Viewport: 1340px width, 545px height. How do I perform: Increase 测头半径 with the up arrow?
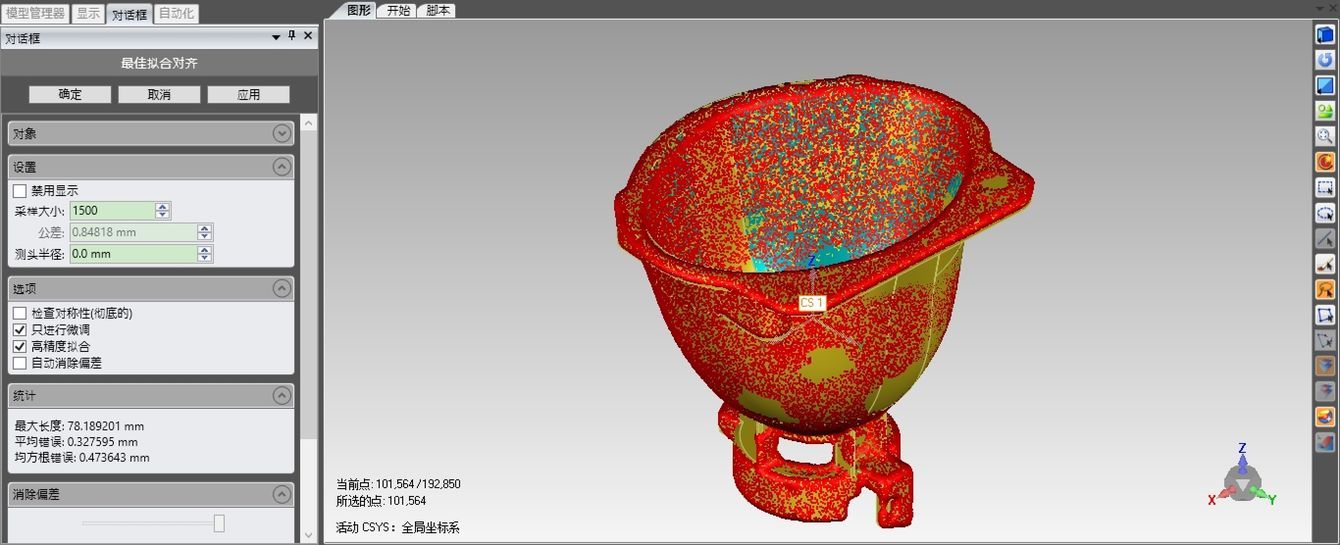coord(205,250)
